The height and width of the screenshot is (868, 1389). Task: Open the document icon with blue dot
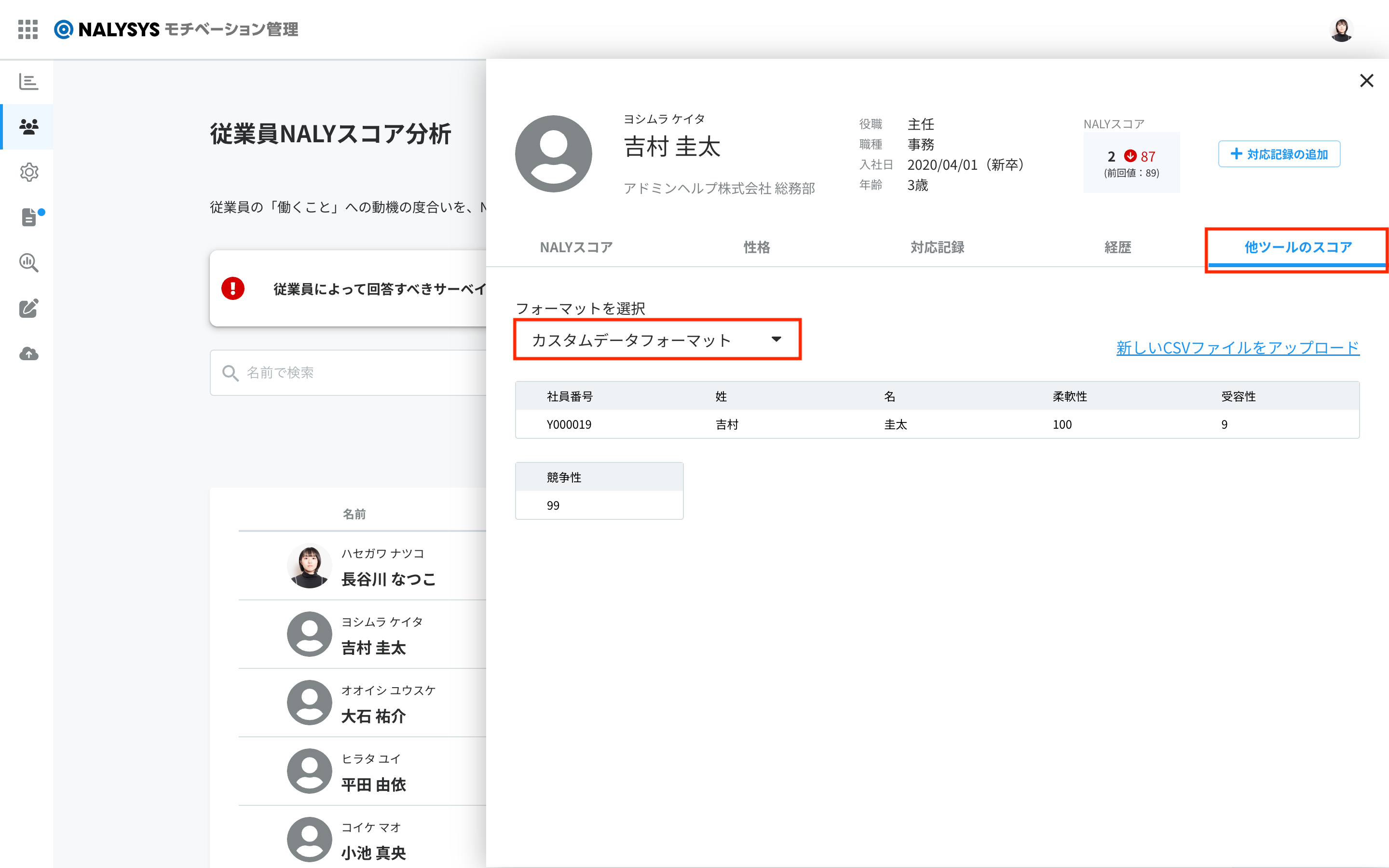(x=31, y=217)
